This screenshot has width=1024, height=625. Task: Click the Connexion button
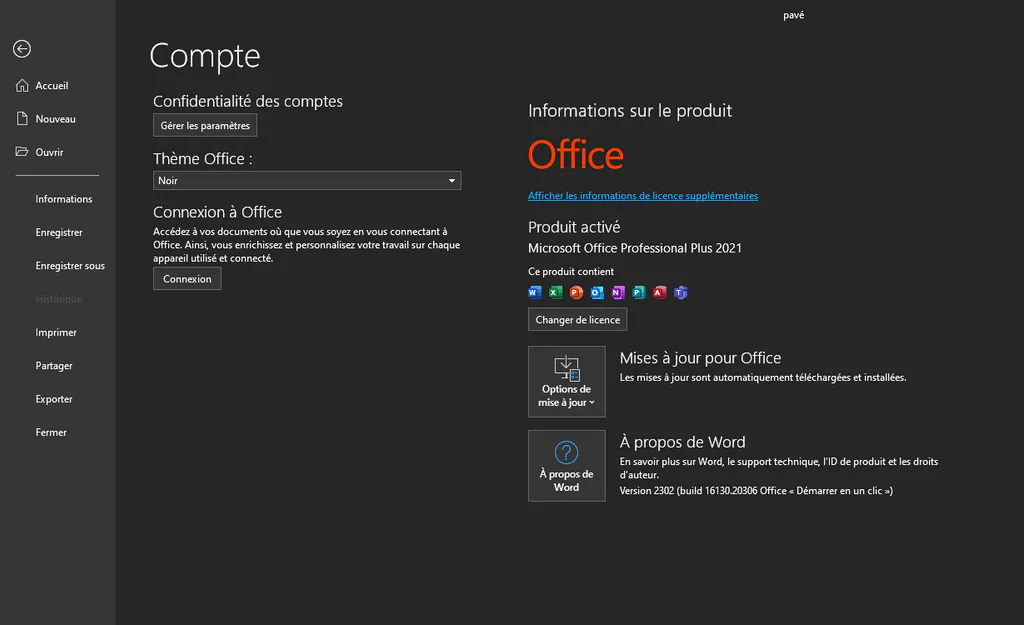(x=187, y=279)
